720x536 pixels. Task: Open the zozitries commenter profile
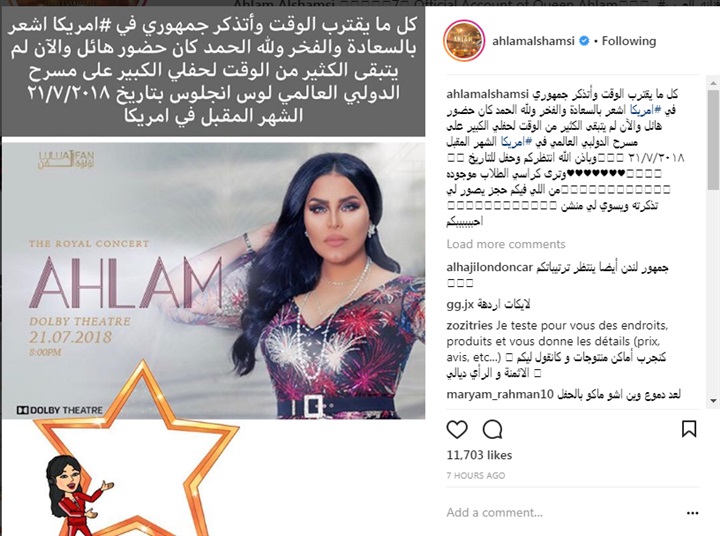click(469, 326)
